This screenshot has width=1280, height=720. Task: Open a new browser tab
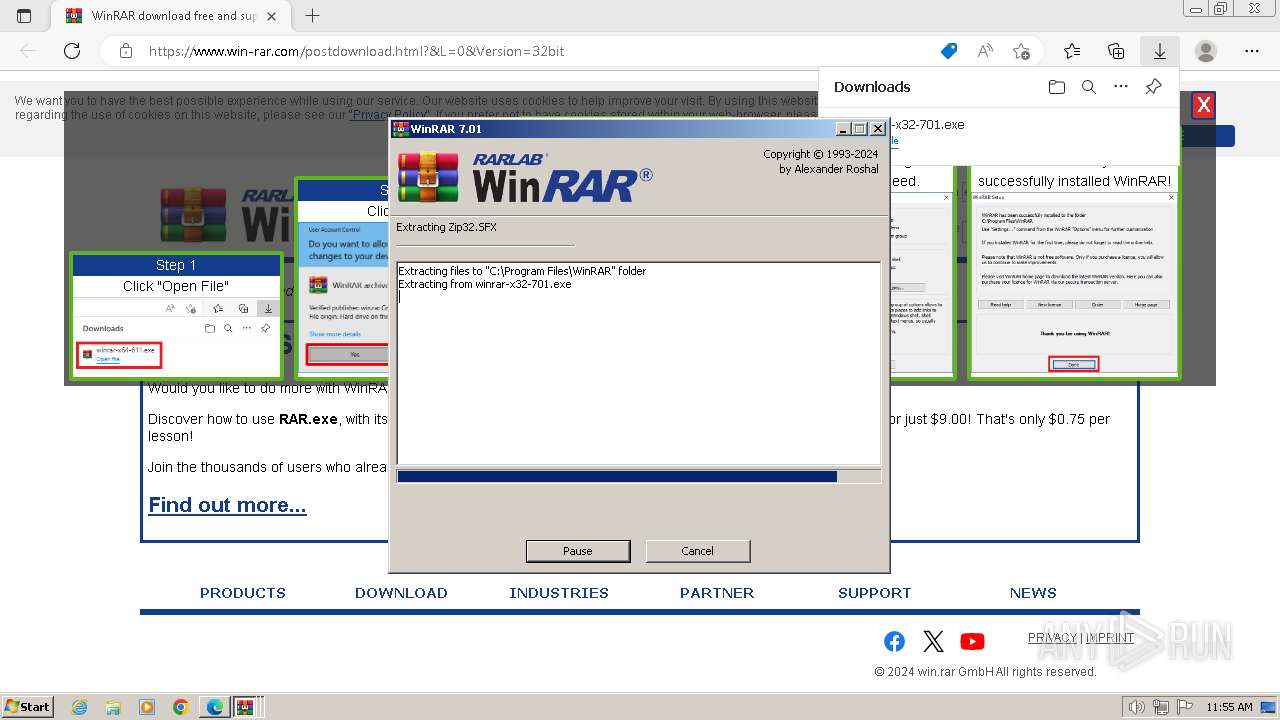pos(313,16)
